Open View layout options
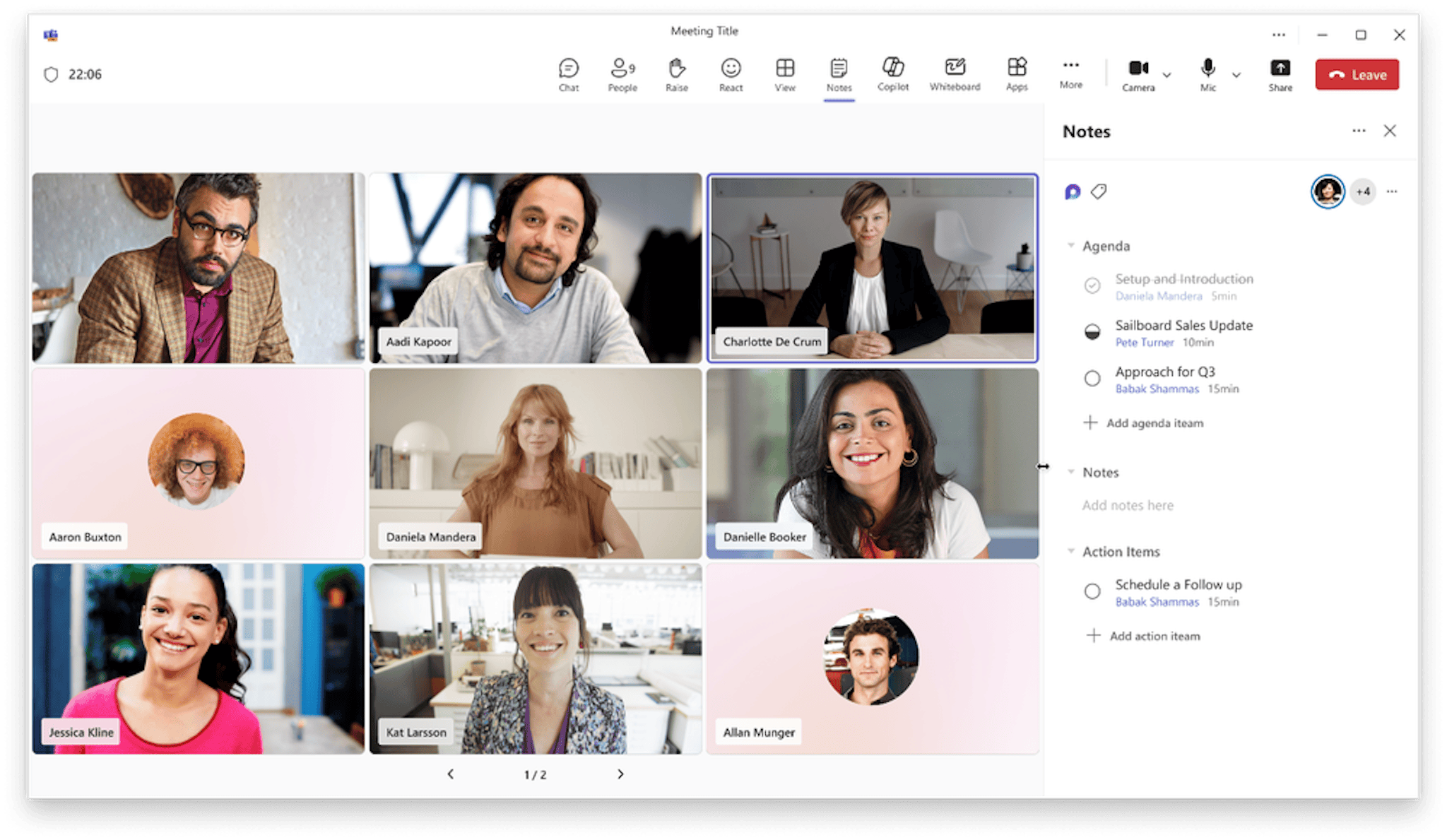1447x840 pixels. coord(785,75)
